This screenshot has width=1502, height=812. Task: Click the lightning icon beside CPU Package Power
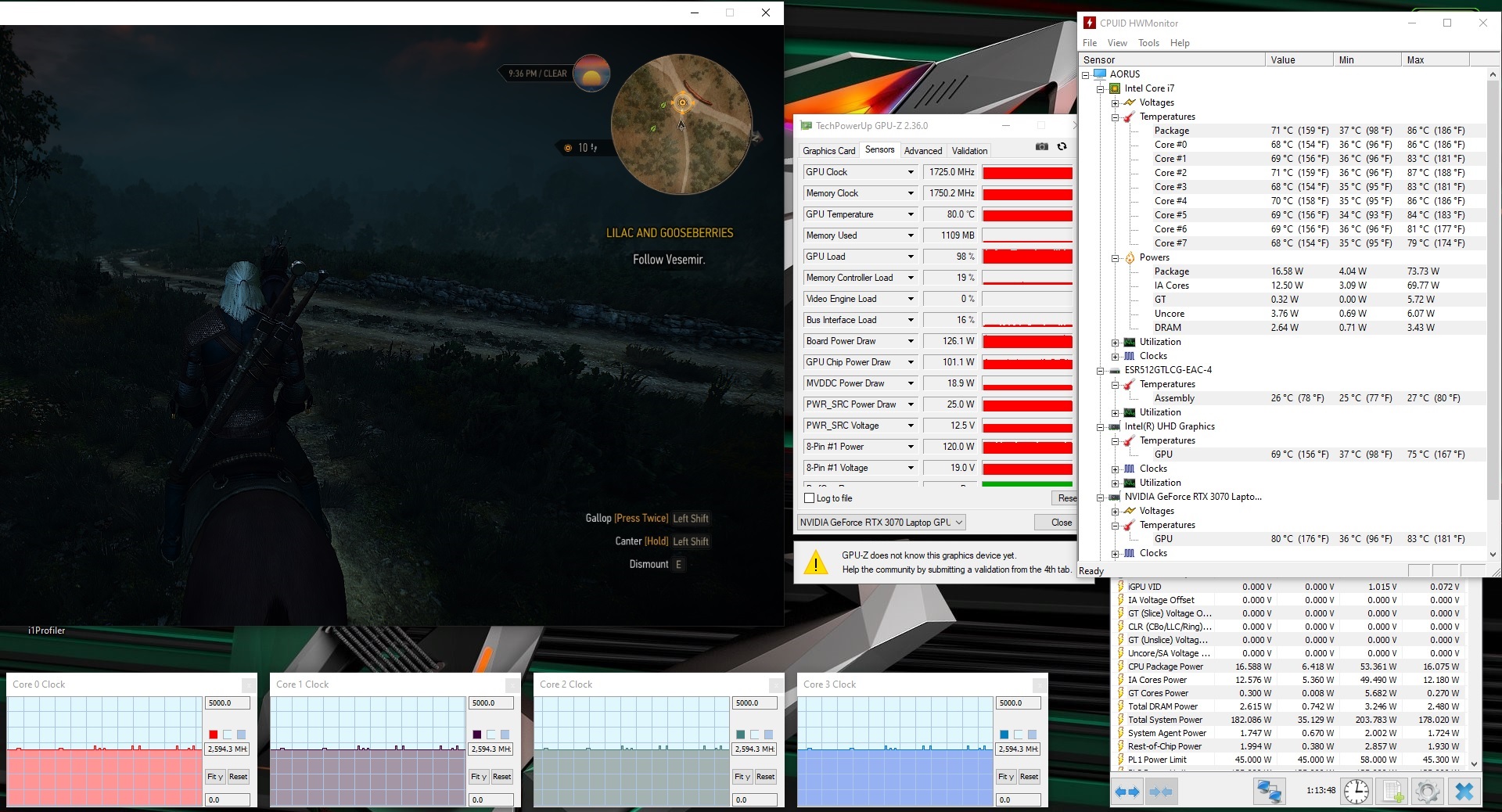coord(1120,666)
